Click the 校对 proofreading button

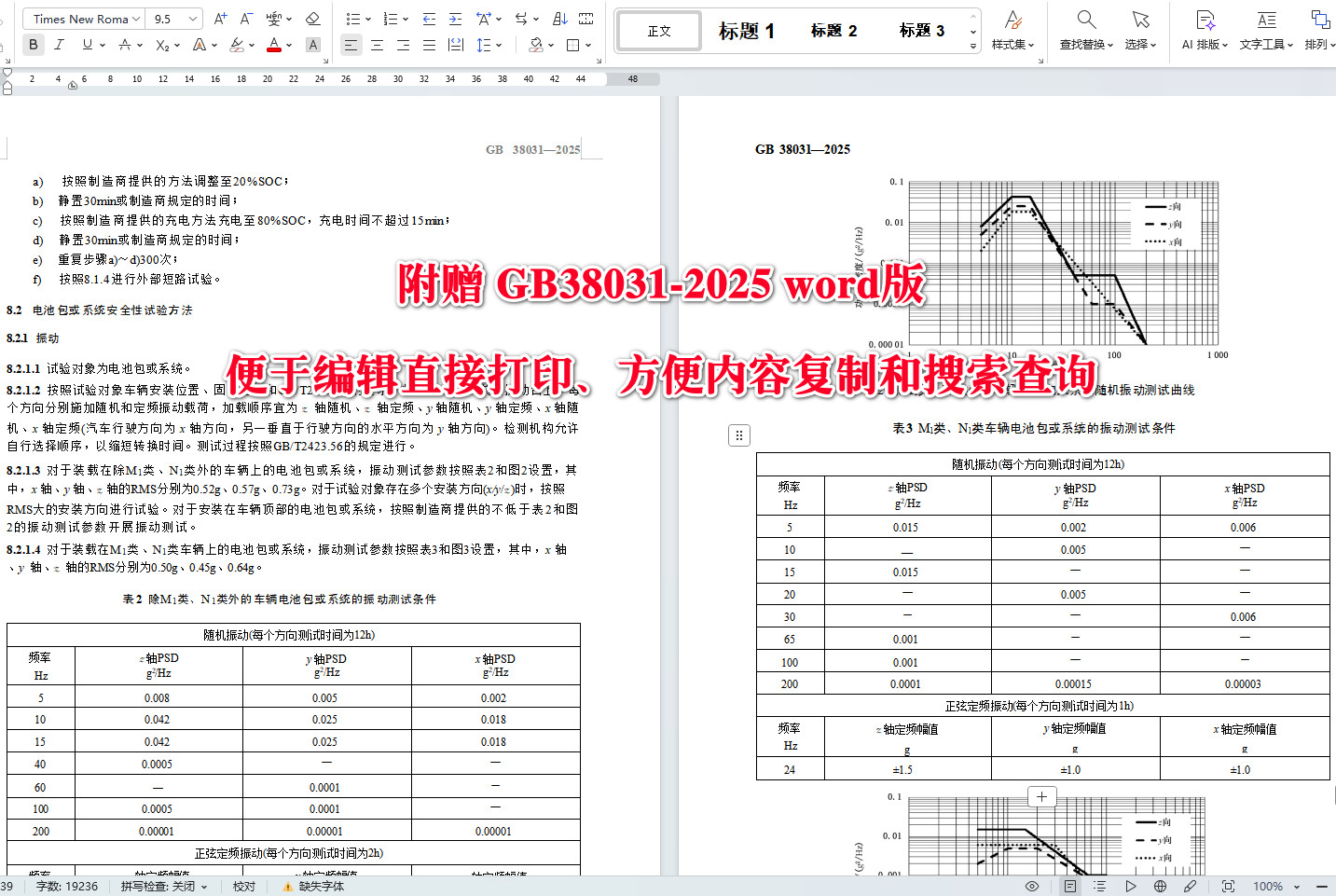(243, 886)
